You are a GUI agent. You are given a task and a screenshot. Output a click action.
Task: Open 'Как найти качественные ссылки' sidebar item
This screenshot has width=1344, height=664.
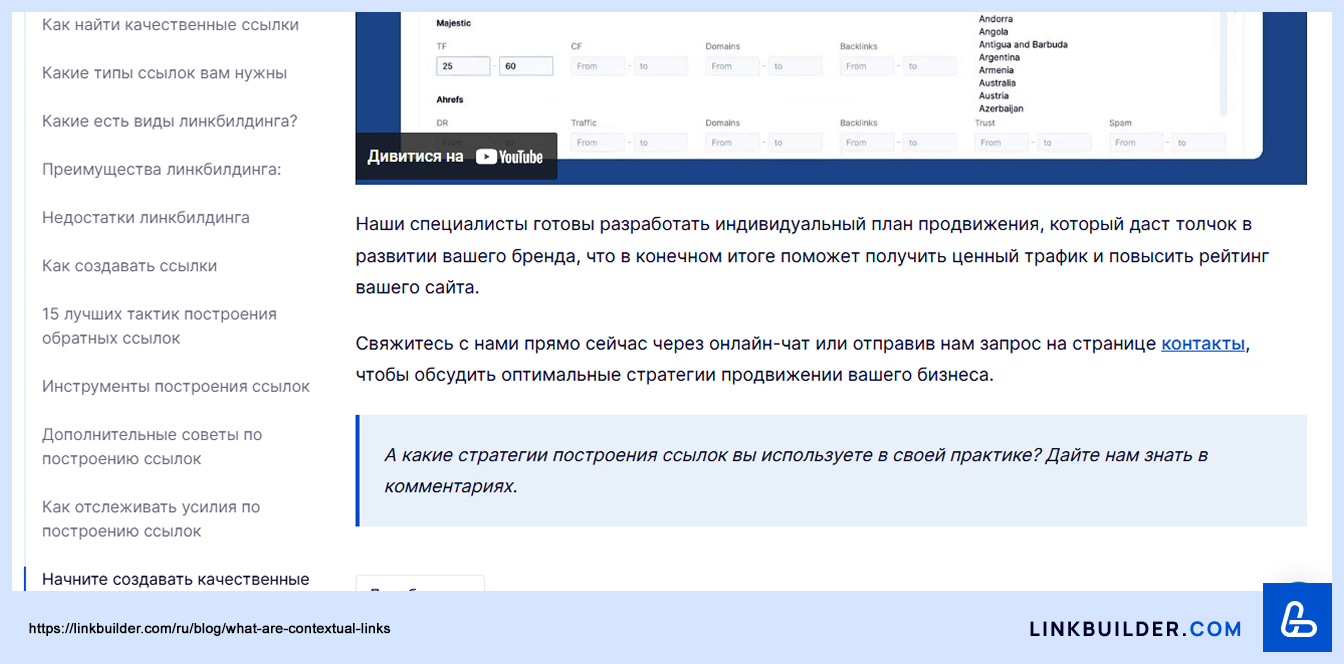[x=170, y=25]
